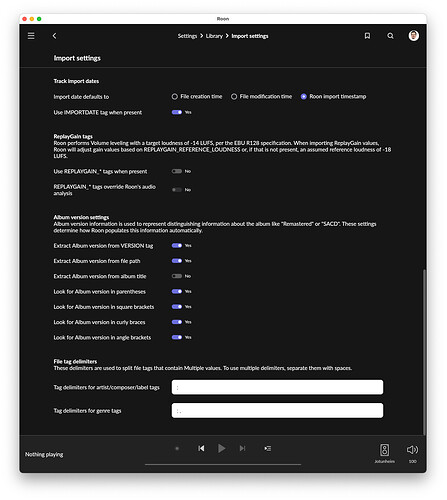Select the Jotunheim audio zone icon
447x500 pixels.
384,450
